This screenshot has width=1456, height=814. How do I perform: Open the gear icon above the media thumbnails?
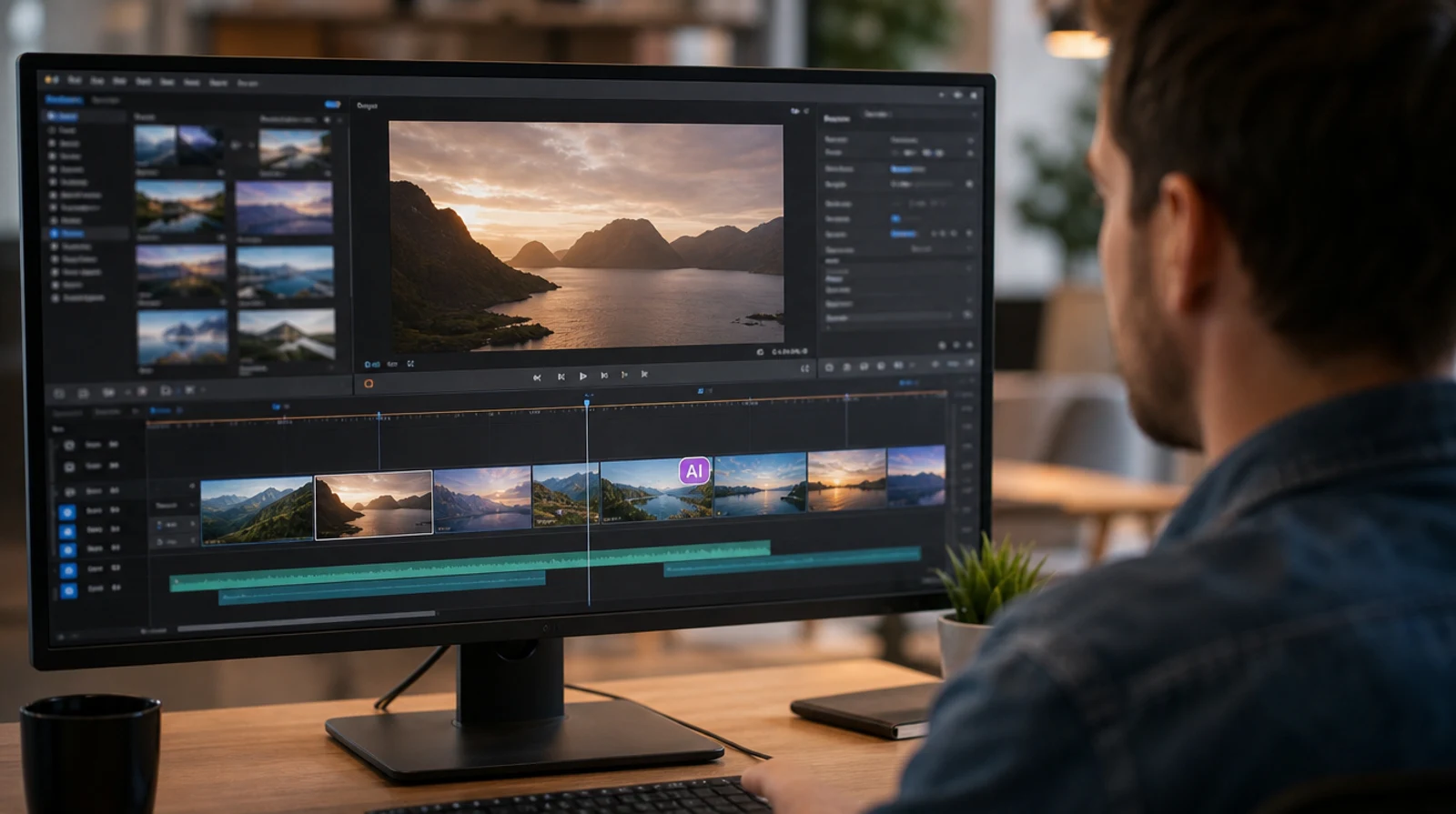[327, 119]
